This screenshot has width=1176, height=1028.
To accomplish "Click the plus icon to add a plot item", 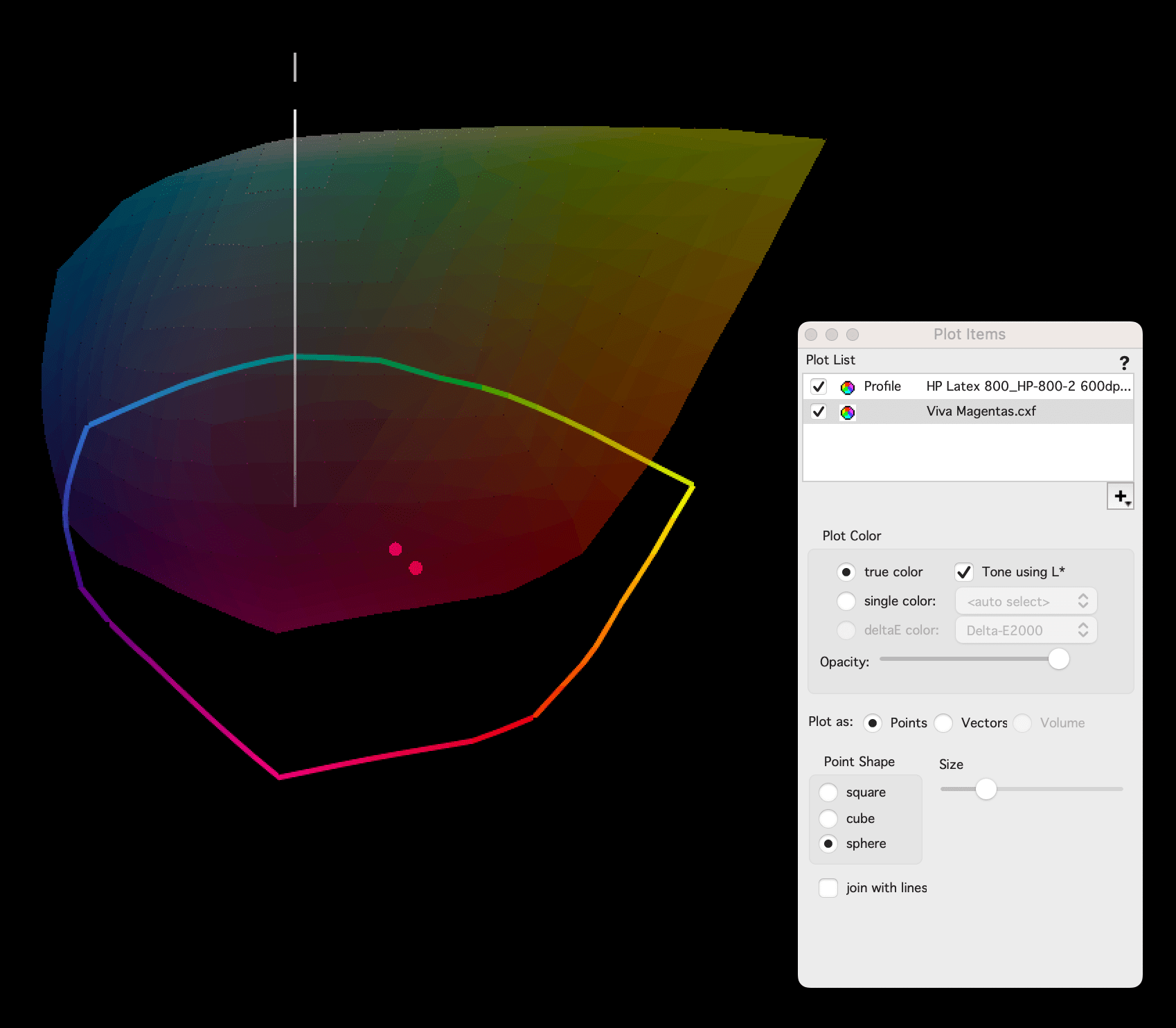I will pos(1121,495).
